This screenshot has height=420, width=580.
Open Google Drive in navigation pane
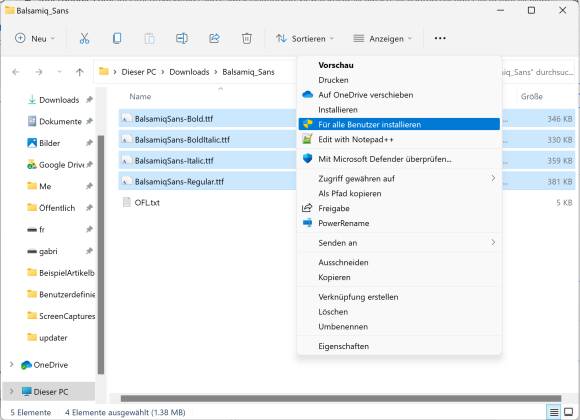61,165
